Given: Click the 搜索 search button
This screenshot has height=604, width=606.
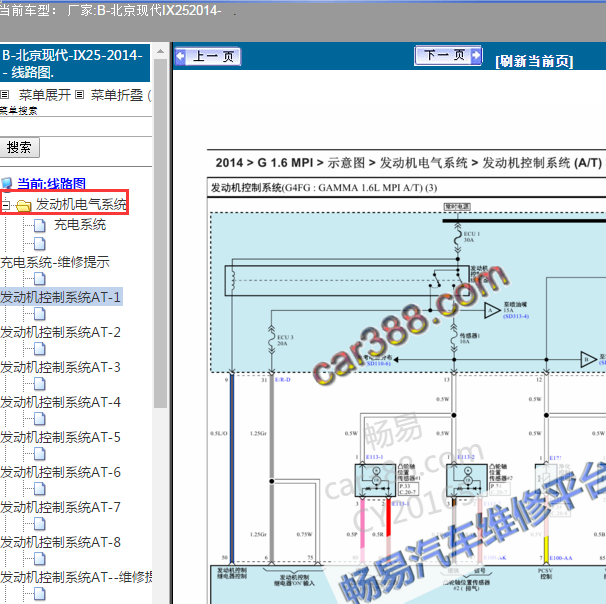Looking at the screenshot, I should (x=19, y=147).
